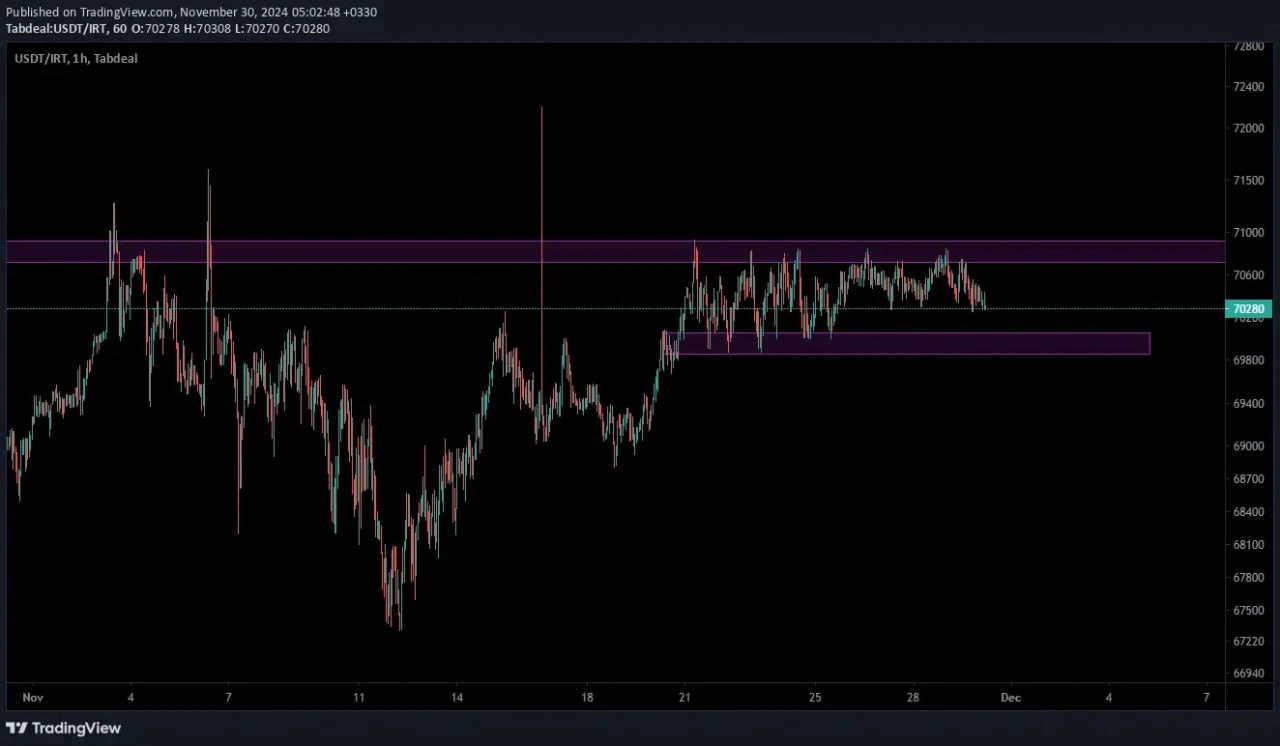Click the Tabdeal:USDT/IRT OHLC values line

pyautogui.click(x=167, y=28)
